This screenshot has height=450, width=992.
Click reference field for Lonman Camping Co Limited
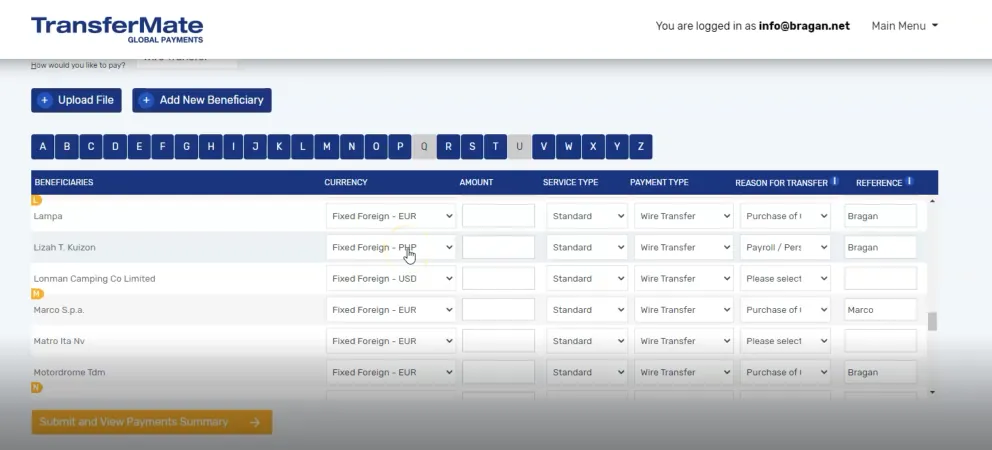(x=880, y=278)
